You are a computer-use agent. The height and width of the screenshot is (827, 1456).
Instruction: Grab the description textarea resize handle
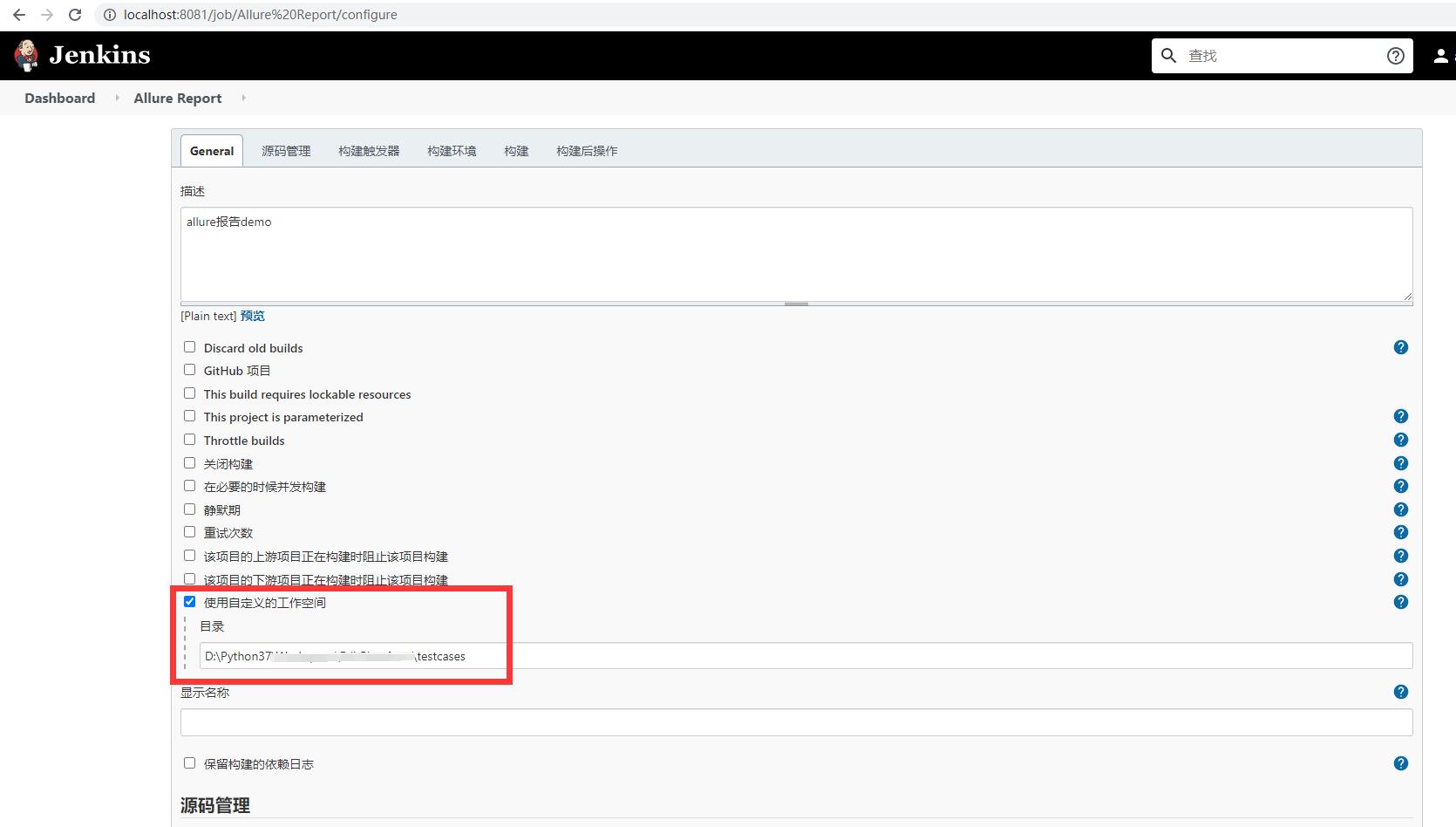coord(796,304)
